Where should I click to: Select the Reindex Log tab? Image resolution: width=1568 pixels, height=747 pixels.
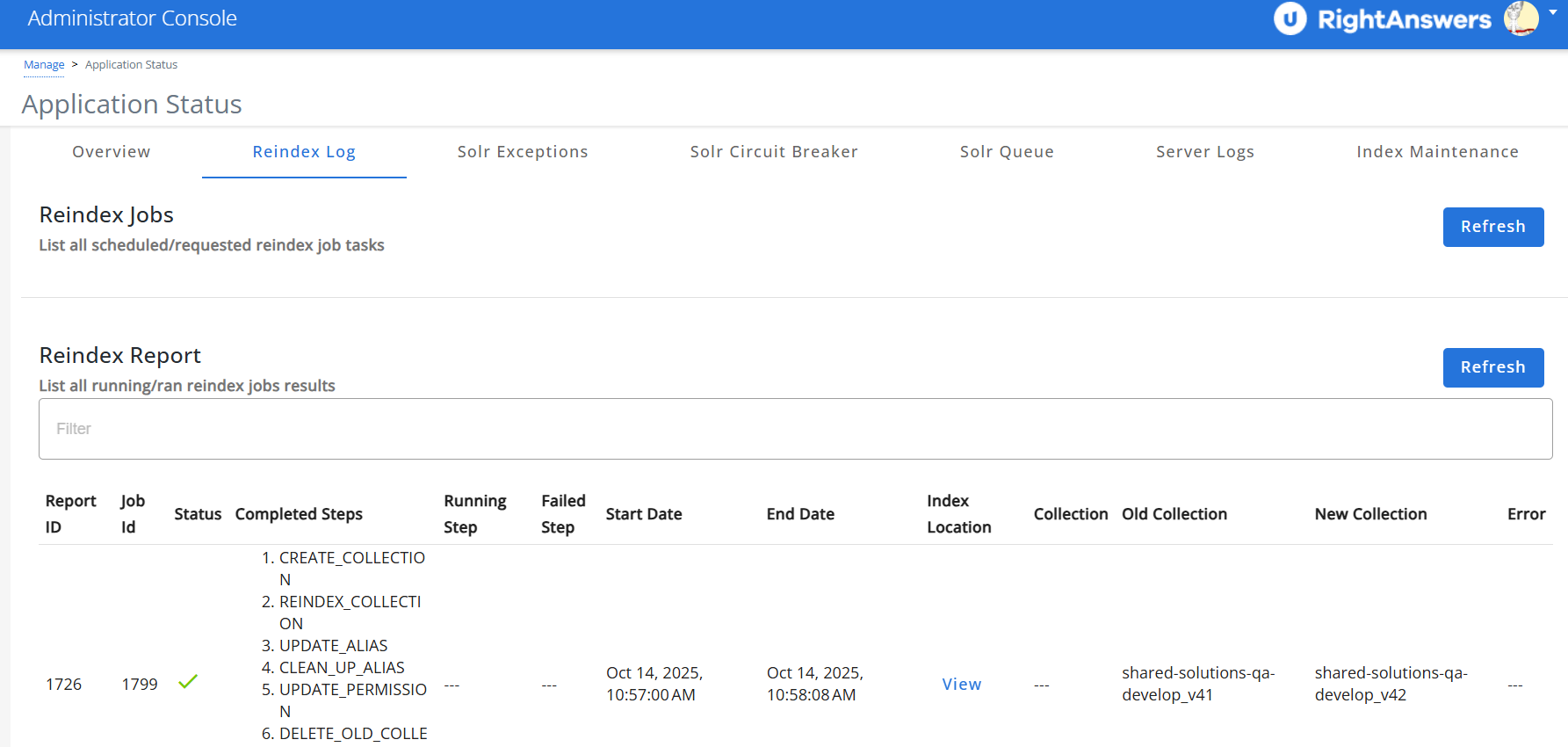tap(304, 152)
